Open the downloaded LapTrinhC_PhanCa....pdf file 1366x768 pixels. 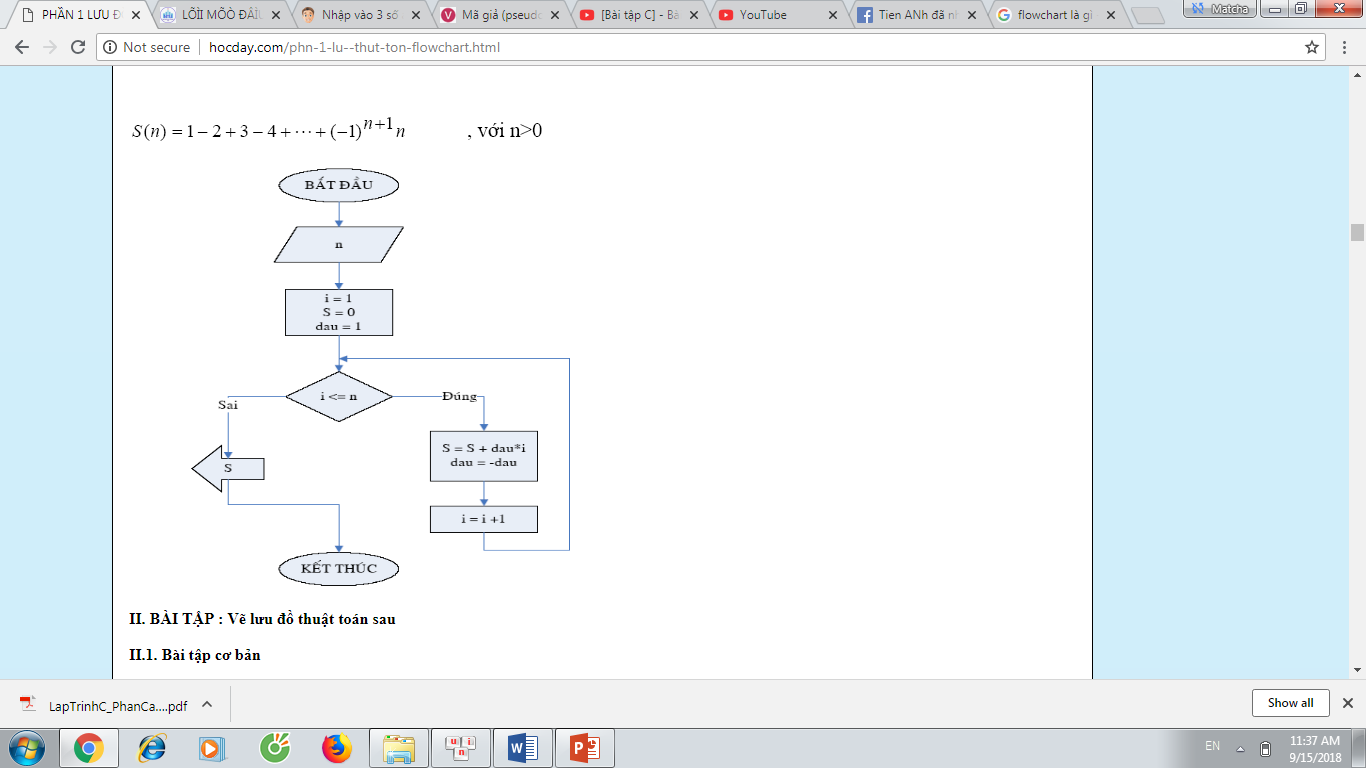tap(118, 705)
